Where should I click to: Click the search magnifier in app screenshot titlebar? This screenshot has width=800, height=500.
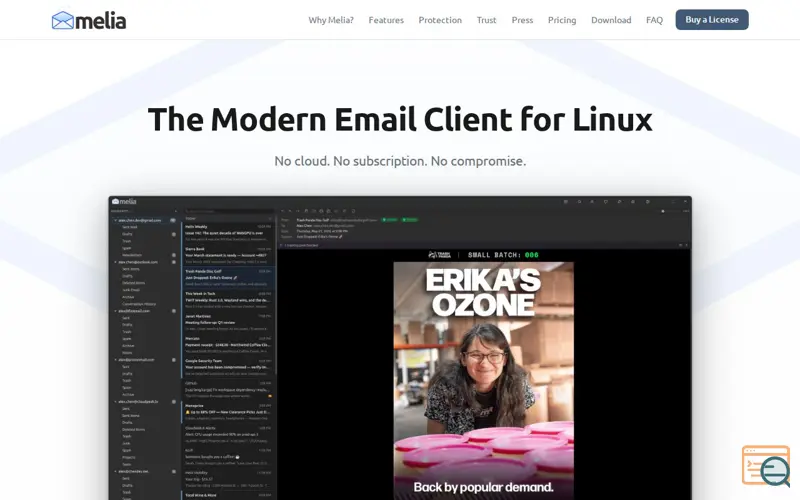coord(579,202)
